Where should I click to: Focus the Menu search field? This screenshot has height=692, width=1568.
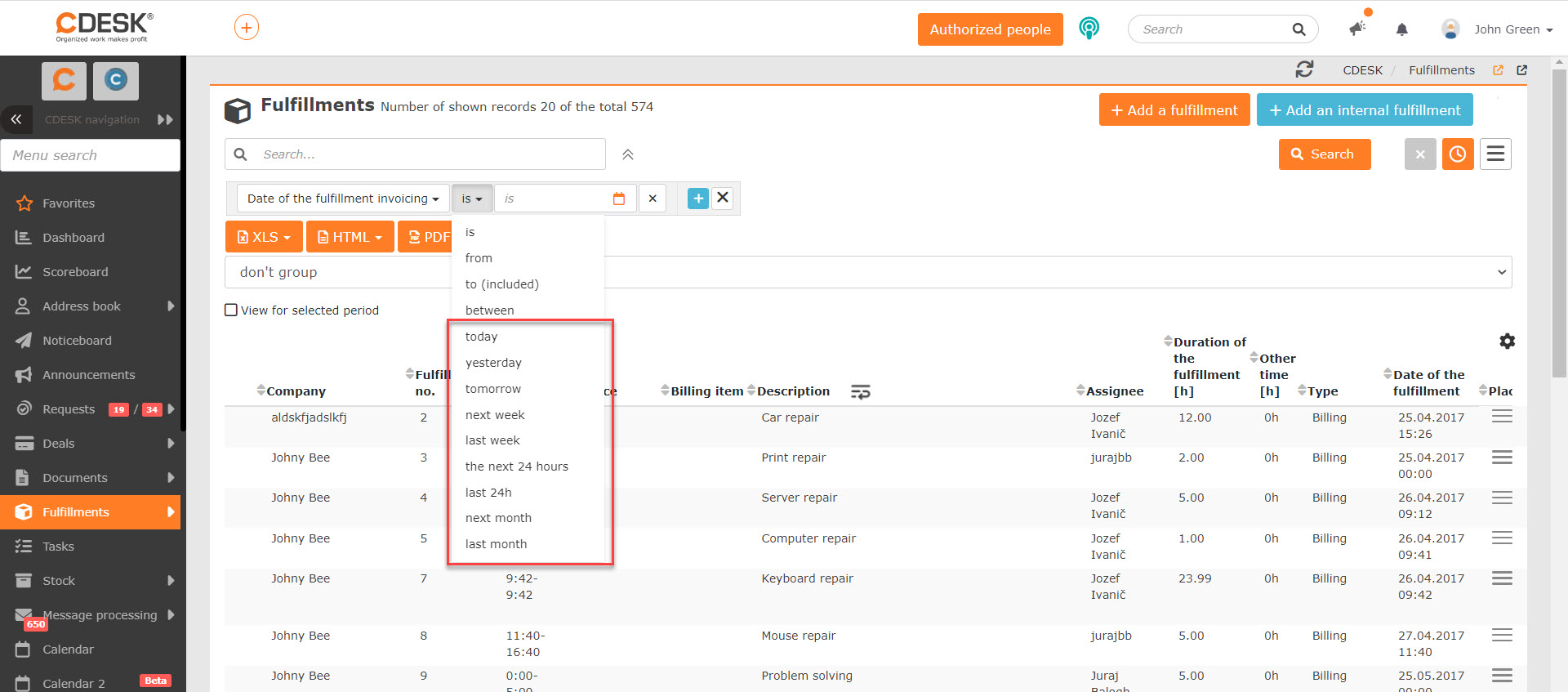pyautogui.click(x=90, y=155)
